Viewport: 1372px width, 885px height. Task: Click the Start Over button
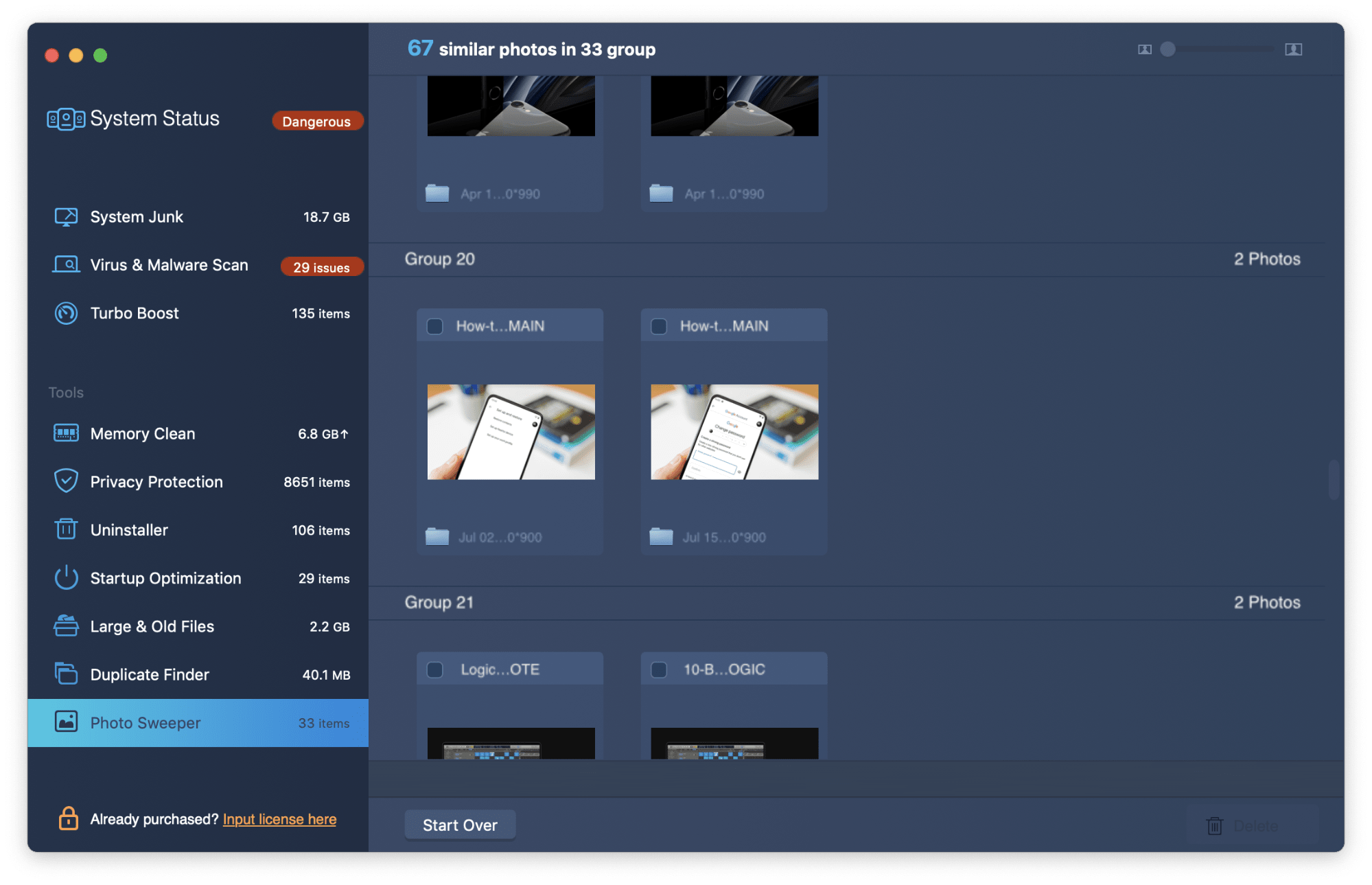[x=460, y=824]
